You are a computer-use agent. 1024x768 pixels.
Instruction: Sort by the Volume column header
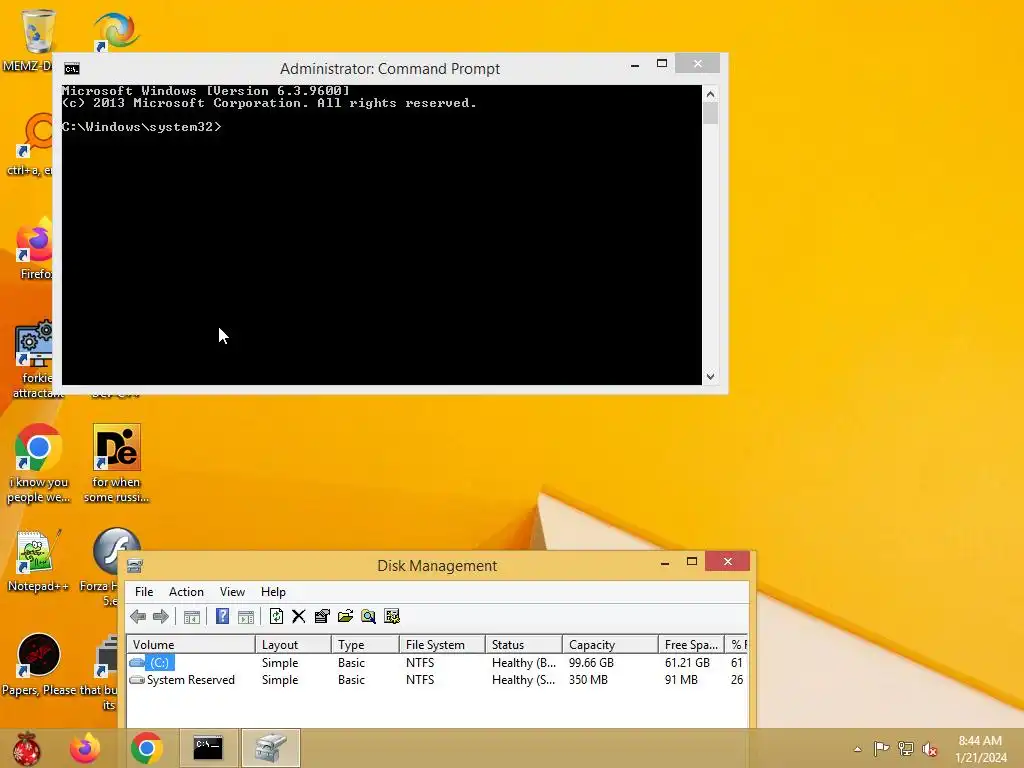190,645
